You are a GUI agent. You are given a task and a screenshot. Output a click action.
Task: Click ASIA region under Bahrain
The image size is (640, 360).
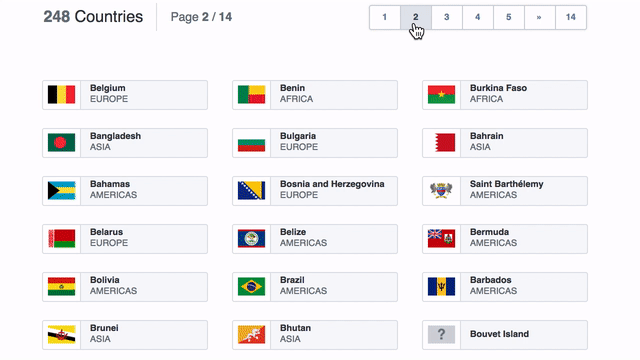[x=480, y=147]
